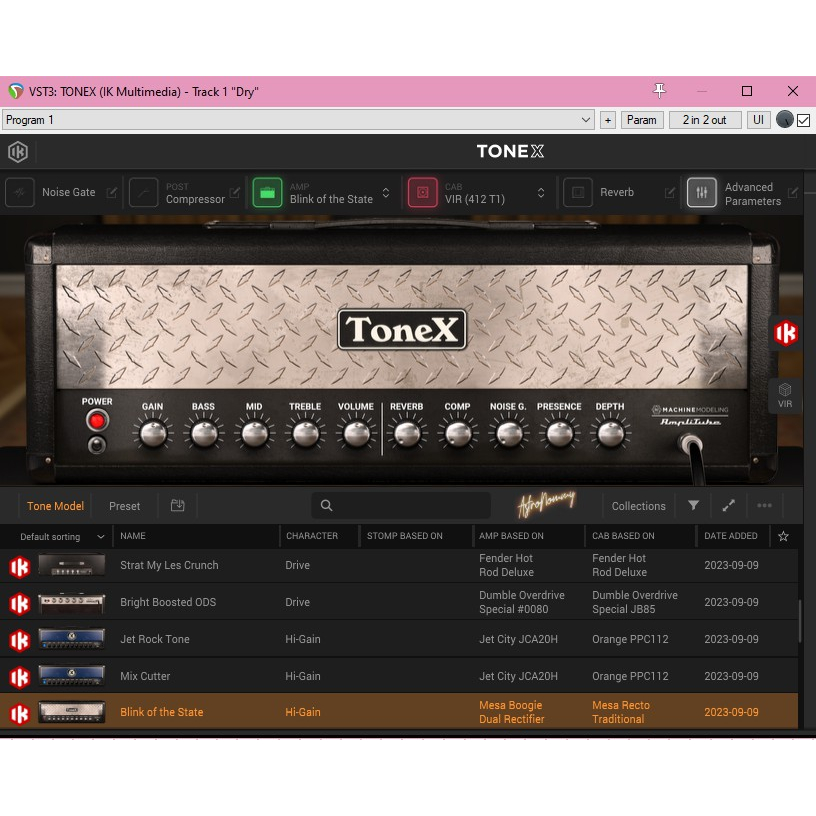Open Reverb edit settings icon
816x816 pixels.
click(x=670, y=193)
